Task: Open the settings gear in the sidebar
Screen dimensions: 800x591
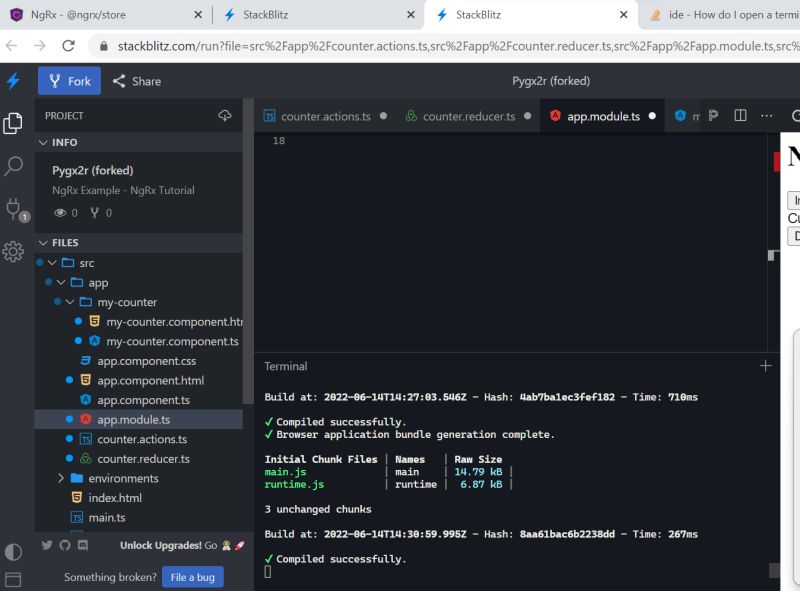Action: click(x=13, y=252)
